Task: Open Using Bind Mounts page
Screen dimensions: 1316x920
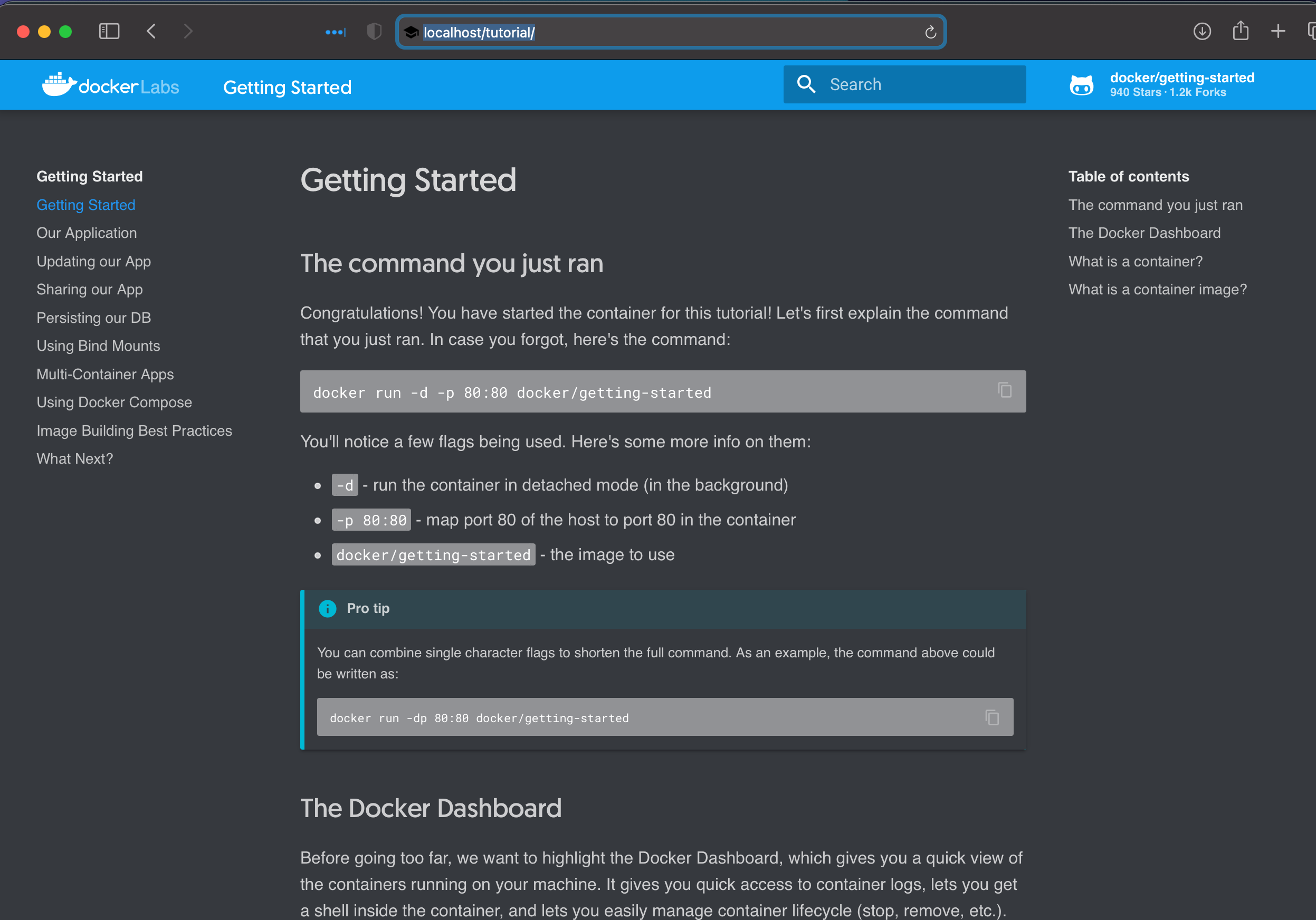Action: click(98, 346)
